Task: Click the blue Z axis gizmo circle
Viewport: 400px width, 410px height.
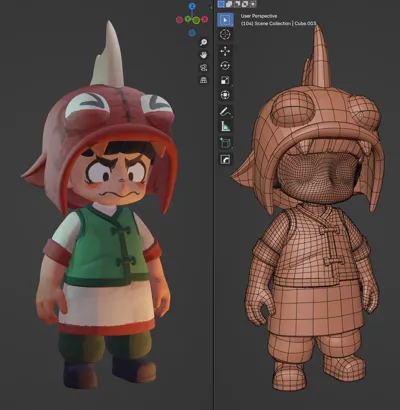Action: tap(192, 6)
